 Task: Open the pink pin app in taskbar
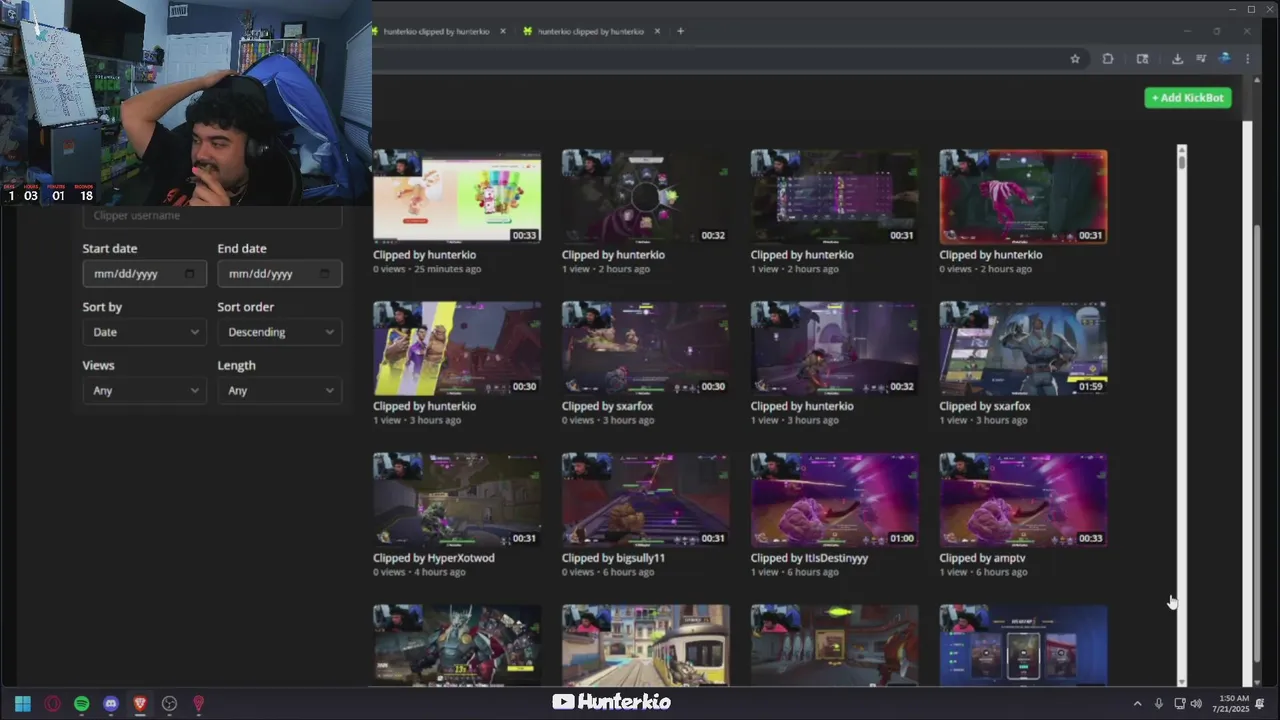coord(198,704)
